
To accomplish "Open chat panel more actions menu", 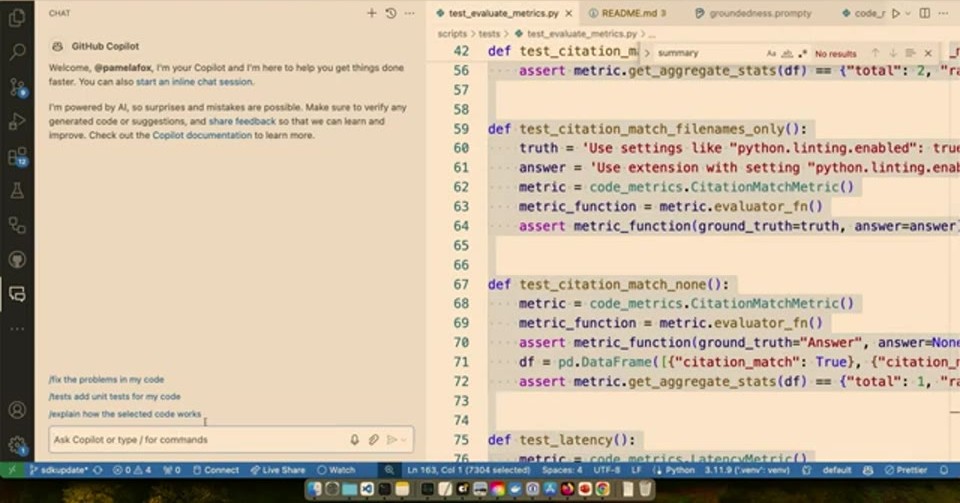I will [410, 13].
